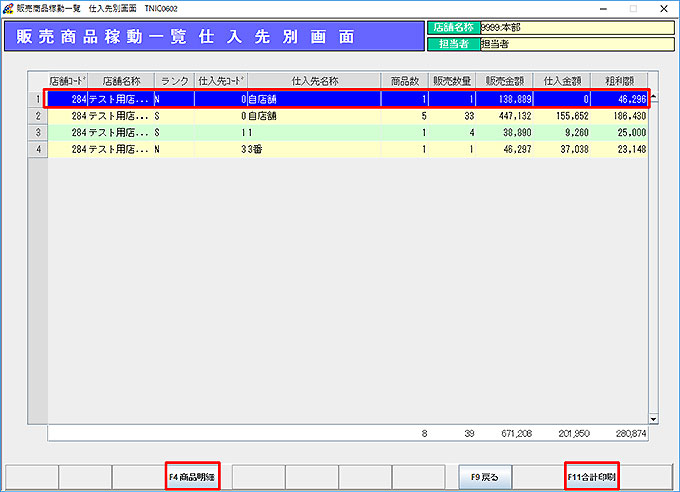This screenshot has height=492, width=680.
Task: Select row number 3 in the grid
Action: click(x=38, y=132)
